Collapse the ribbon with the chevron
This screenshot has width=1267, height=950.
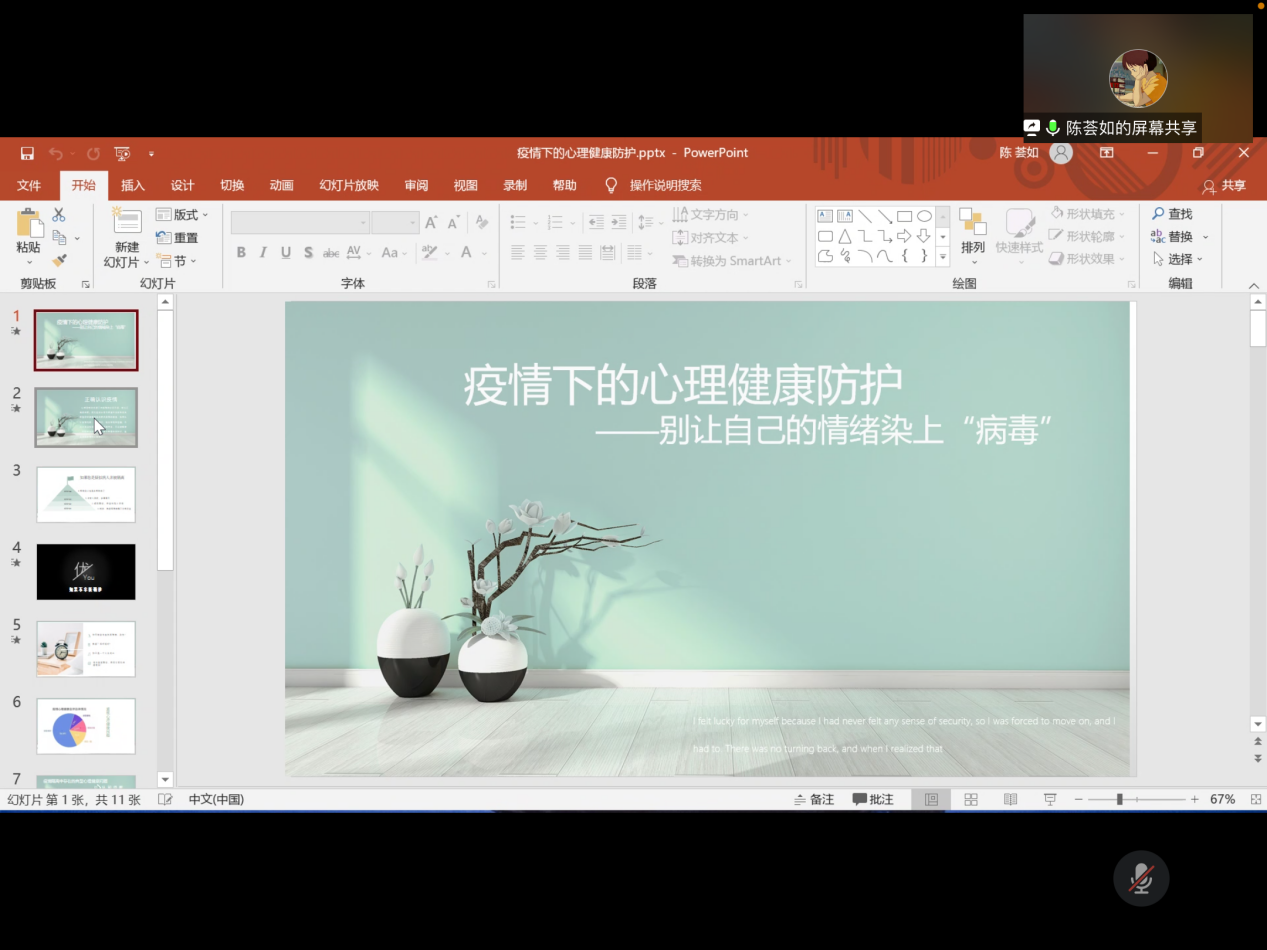tap(1254, 286)
